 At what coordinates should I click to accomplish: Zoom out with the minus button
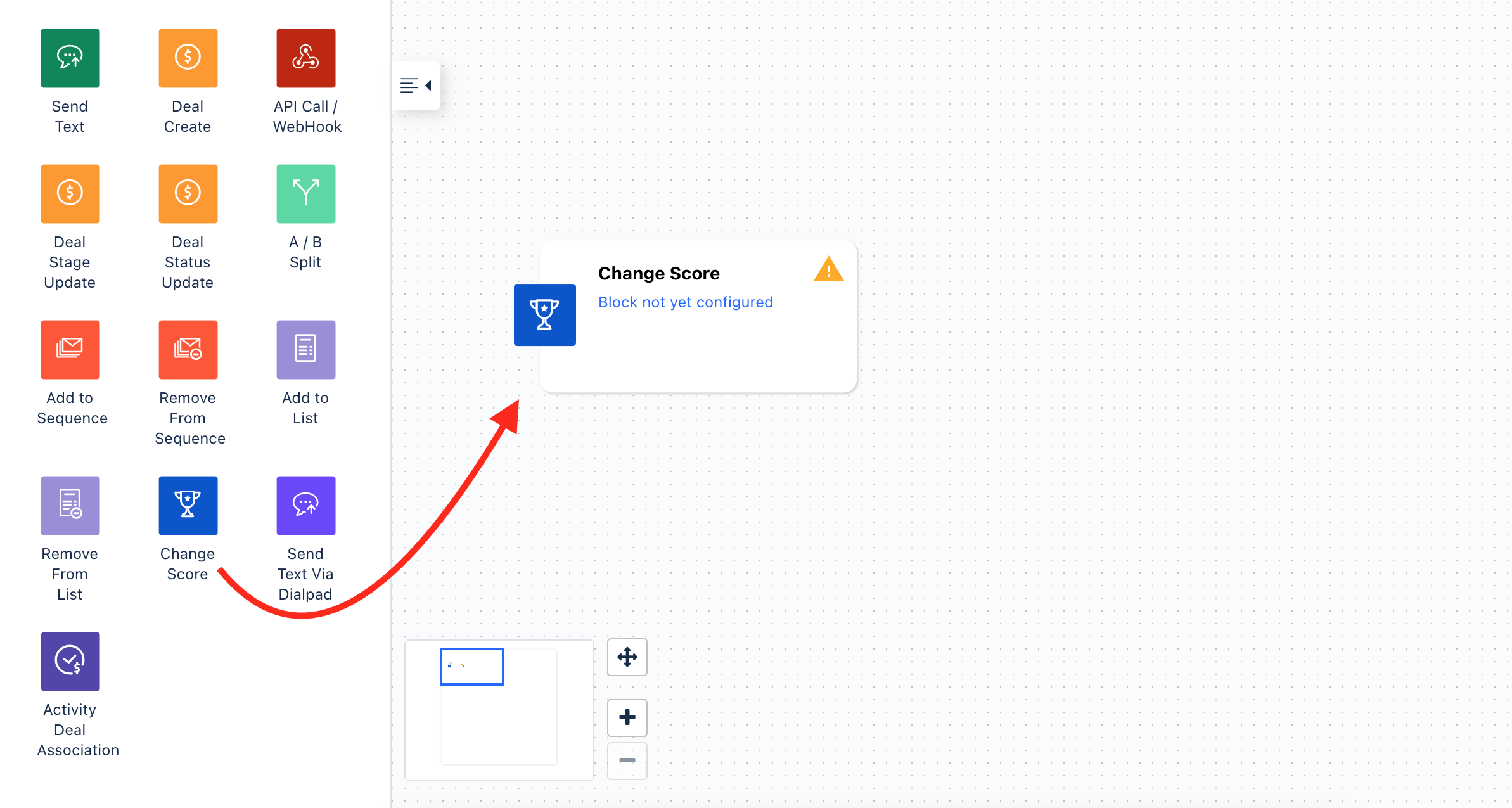click(627, 760)
